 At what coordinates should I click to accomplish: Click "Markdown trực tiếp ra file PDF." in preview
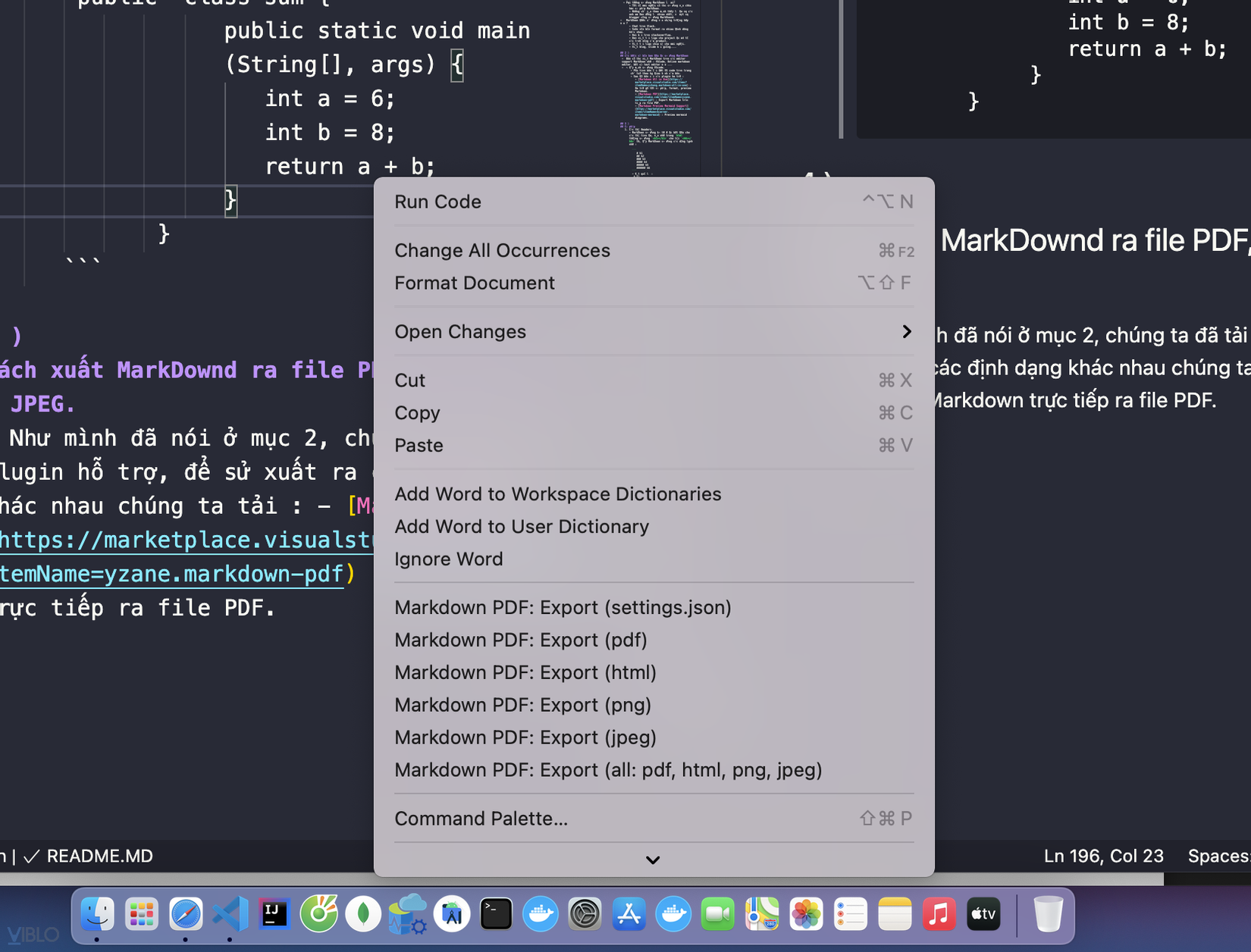(1073, 400)
